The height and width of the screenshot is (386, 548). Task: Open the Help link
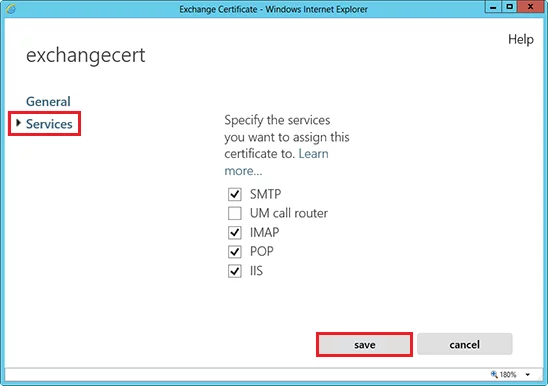point(521,39)
